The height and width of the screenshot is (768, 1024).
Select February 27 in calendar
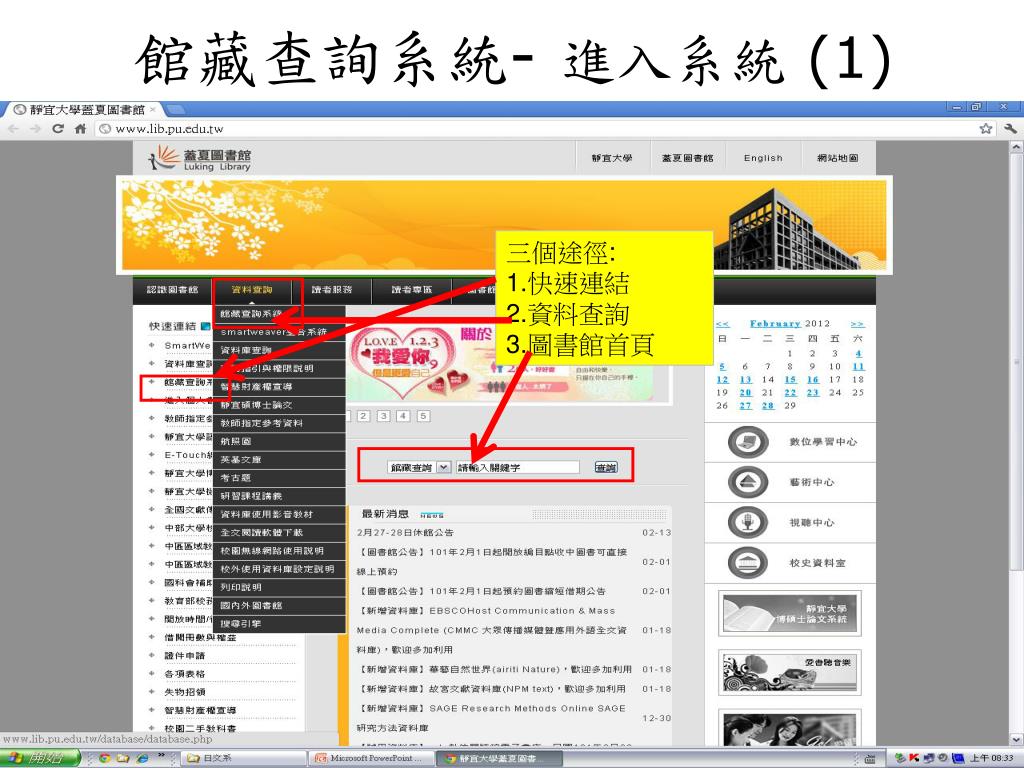point(745,406)
